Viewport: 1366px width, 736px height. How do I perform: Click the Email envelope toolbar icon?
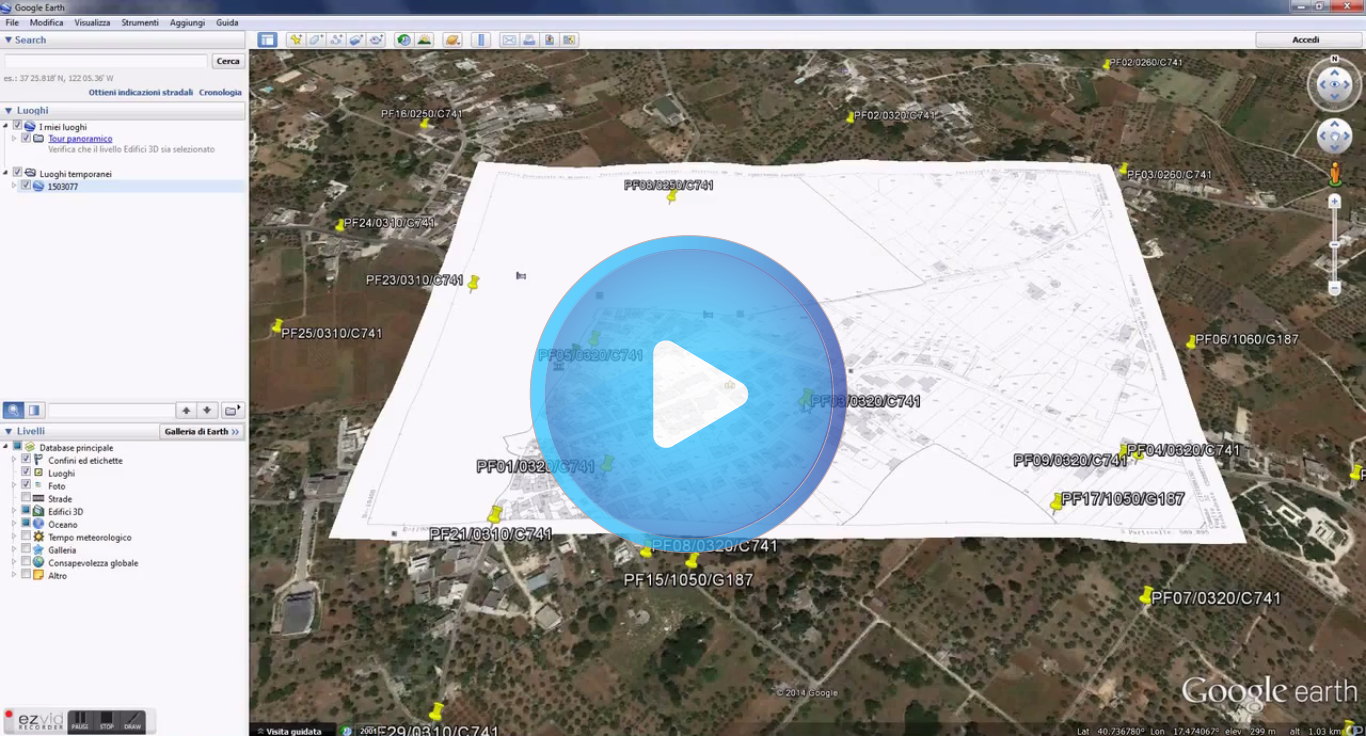(x=509, y=40)
